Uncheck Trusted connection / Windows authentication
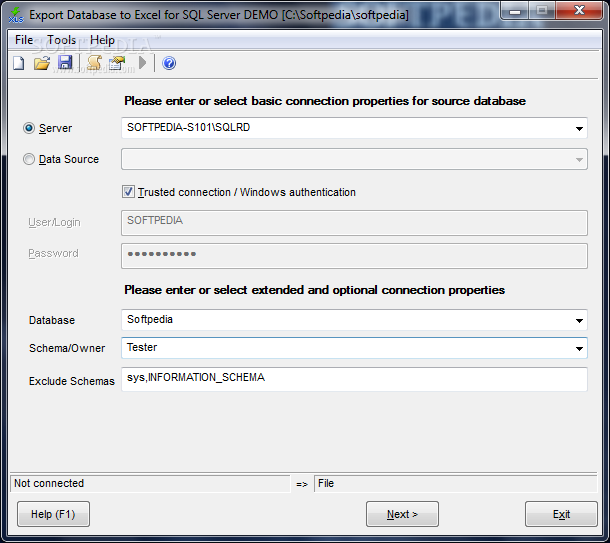Screen dimensions: 610x543 [128, 192]
